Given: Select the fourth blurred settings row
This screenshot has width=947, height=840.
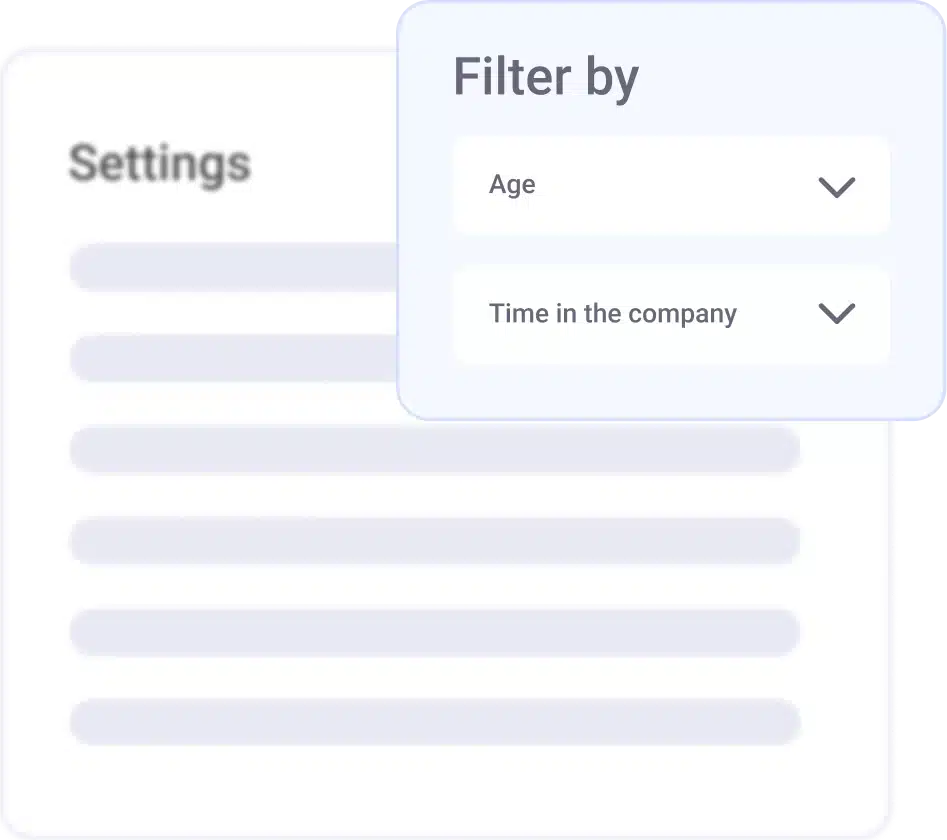Looking at the screenshot, I should (x=434, y=541).
